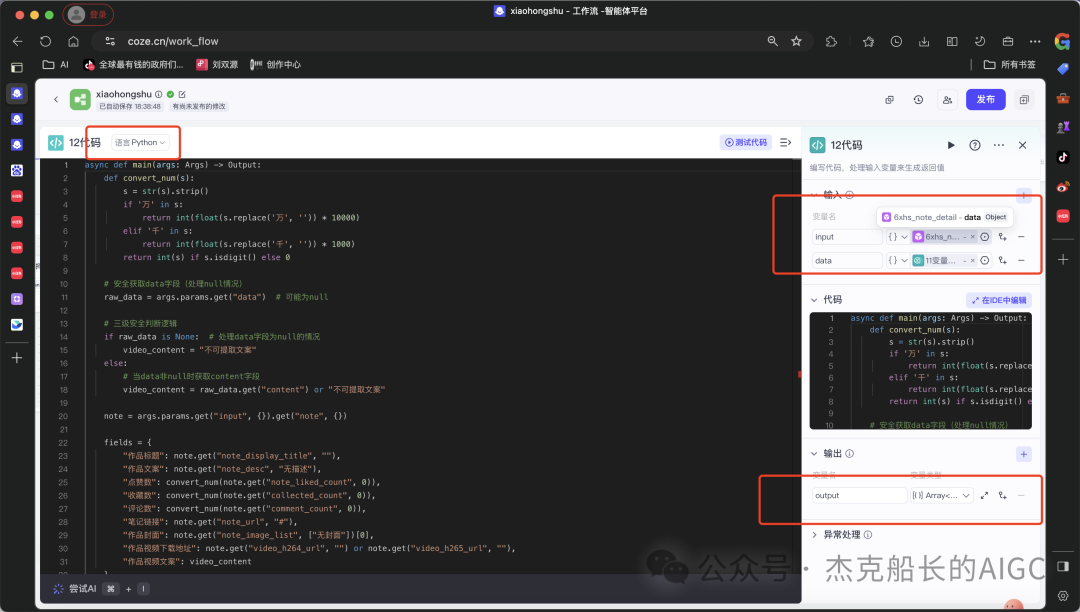Add a new input variable with plus button
The image size is (1080, 612).
click(x=1024, y=196)
